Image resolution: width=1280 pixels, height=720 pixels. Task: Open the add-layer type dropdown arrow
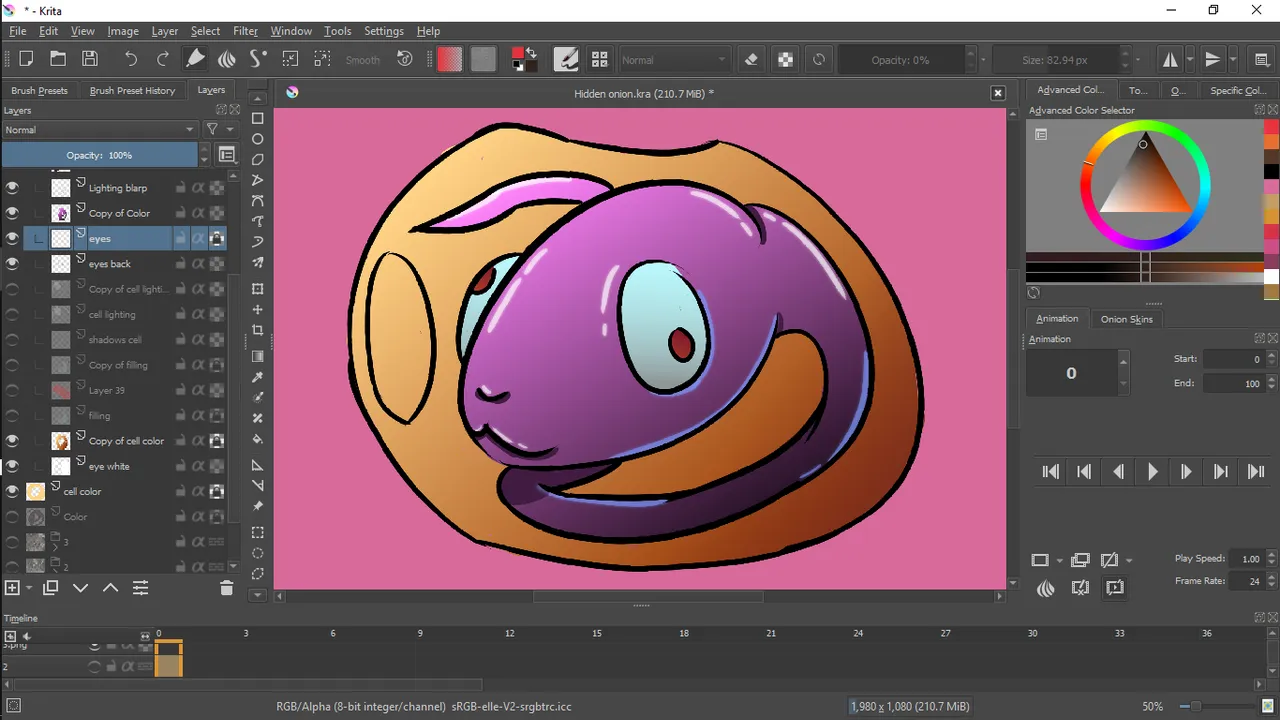click(x=29, y=588)
